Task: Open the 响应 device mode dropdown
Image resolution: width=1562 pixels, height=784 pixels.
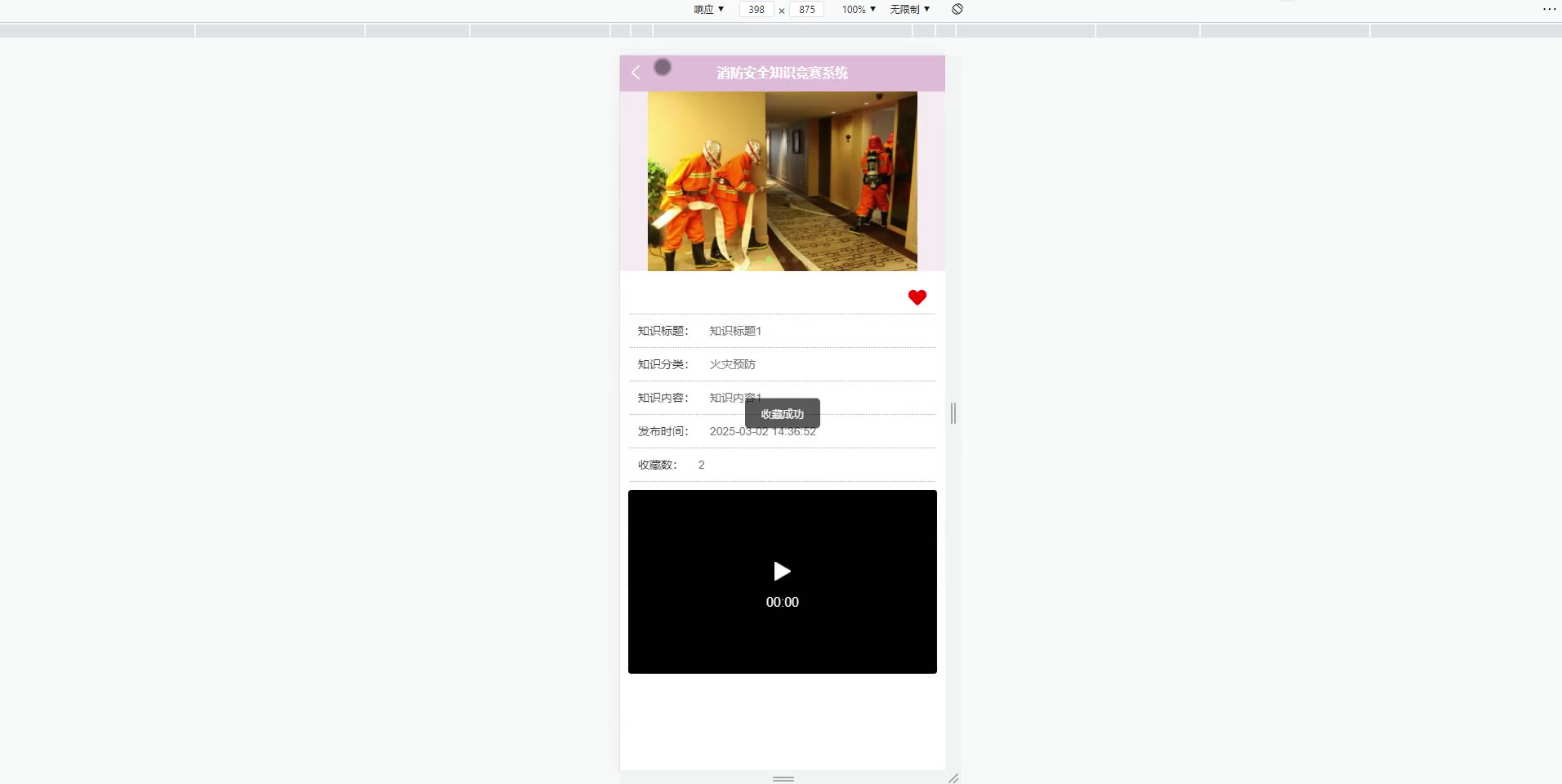Action: [x=708, y=9]
